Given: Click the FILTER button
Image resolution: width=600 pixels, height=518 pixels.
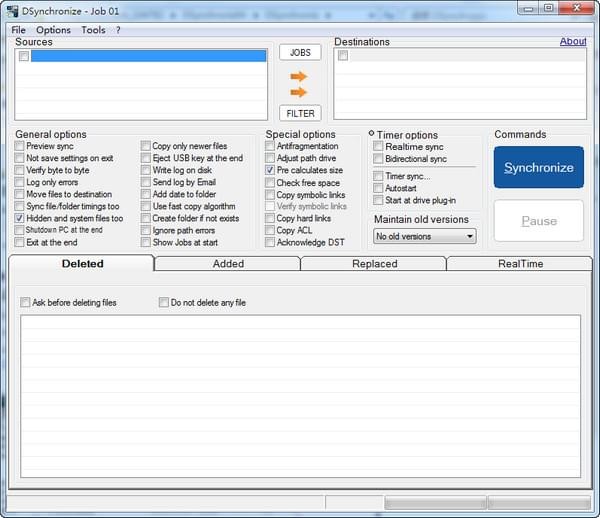Looking at the screenshot, I should tap(300, 113).
